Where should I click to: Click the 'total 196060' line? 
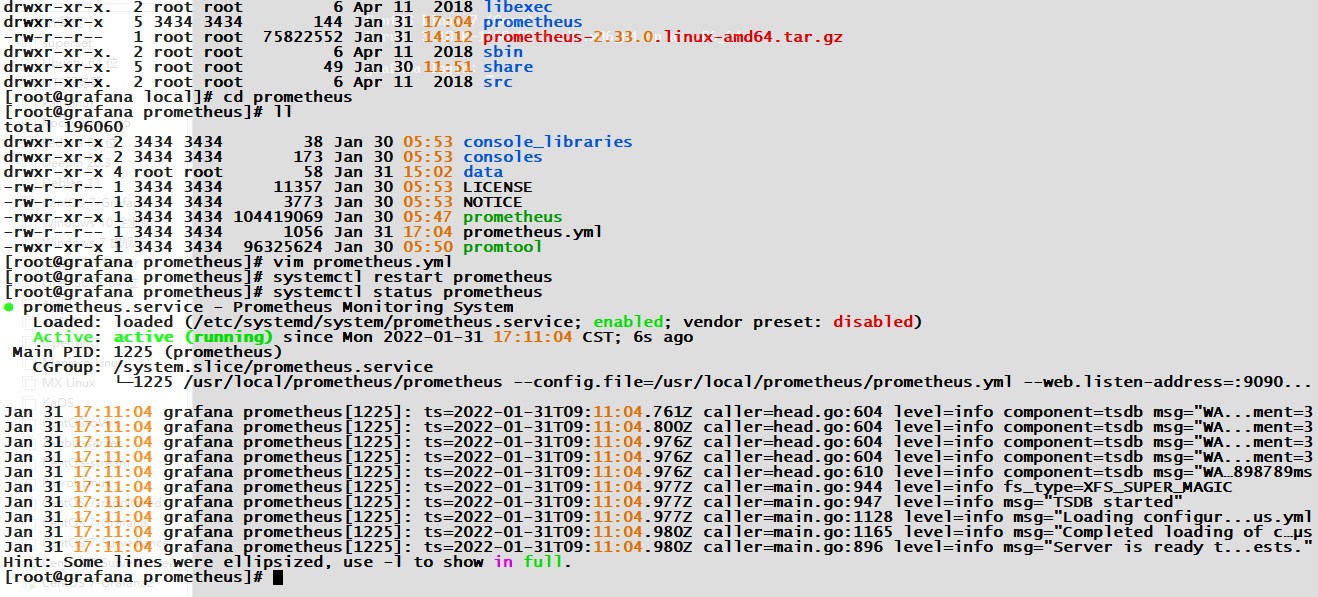pyautogui.click(x=64, y=127)
